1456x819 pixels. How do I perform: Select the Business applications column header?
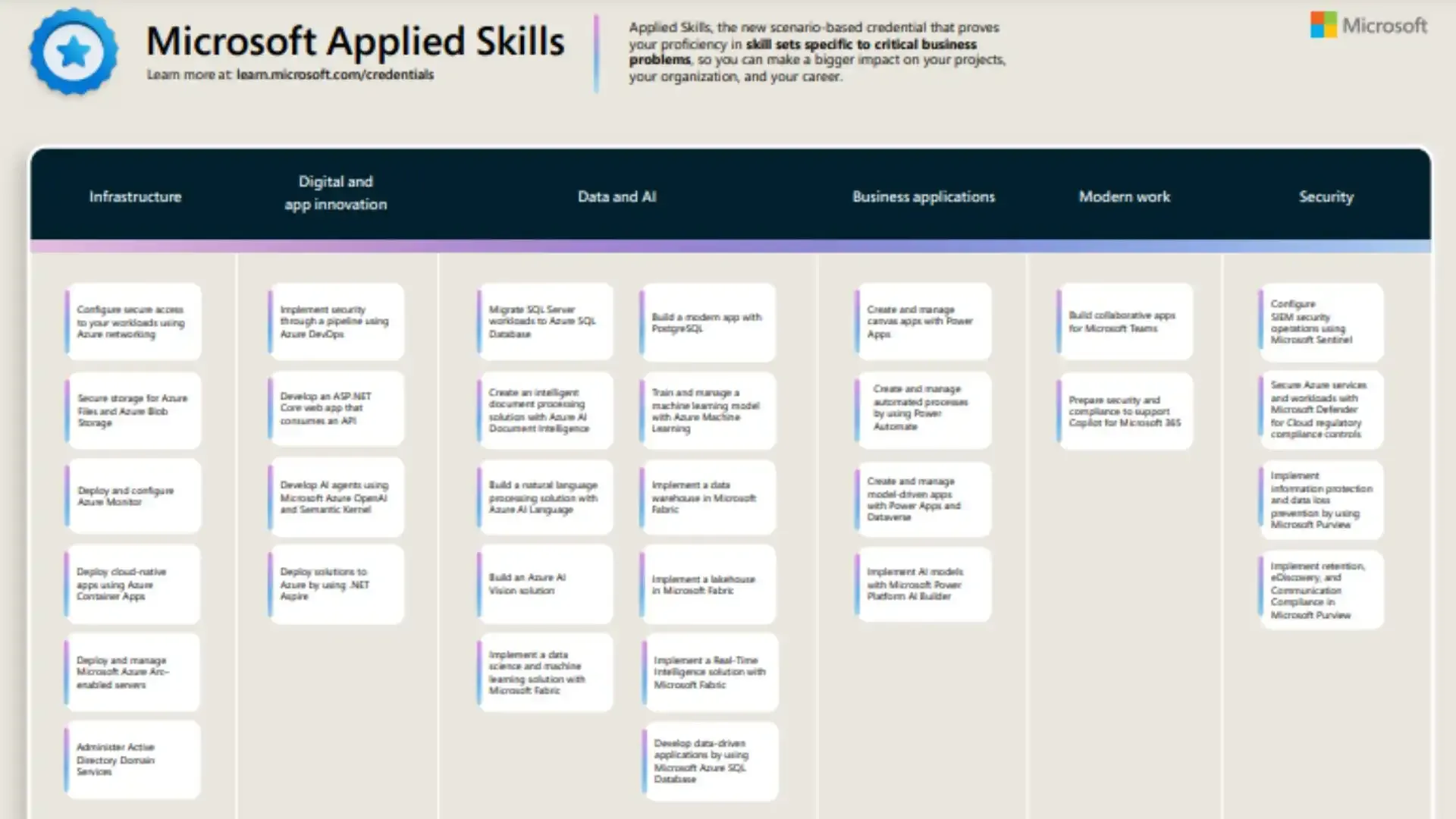[923, 196]
